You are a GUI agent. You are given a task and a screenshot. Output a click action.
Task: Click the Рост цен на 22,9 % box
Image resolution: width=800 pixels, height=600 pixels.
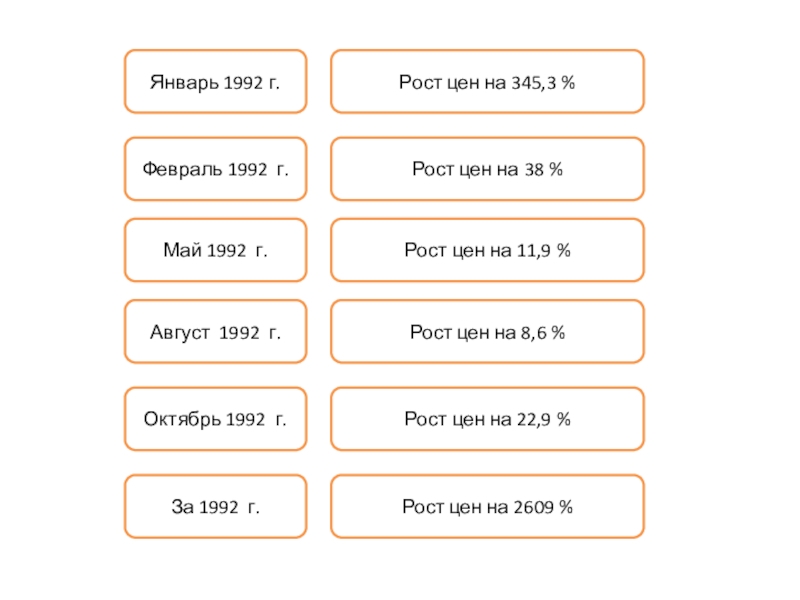[487, 419]
